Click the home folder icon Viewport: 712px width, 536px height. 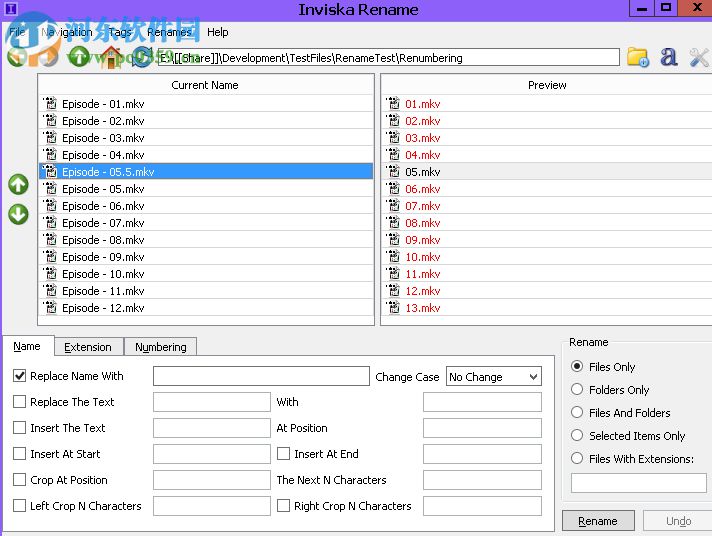coord(111,57)
